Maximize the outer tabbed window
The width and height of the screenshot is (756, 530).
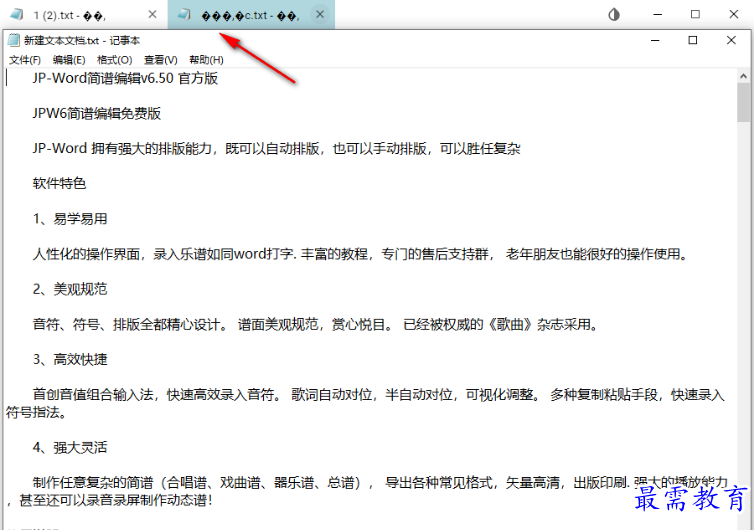click(x=695, y=14)
